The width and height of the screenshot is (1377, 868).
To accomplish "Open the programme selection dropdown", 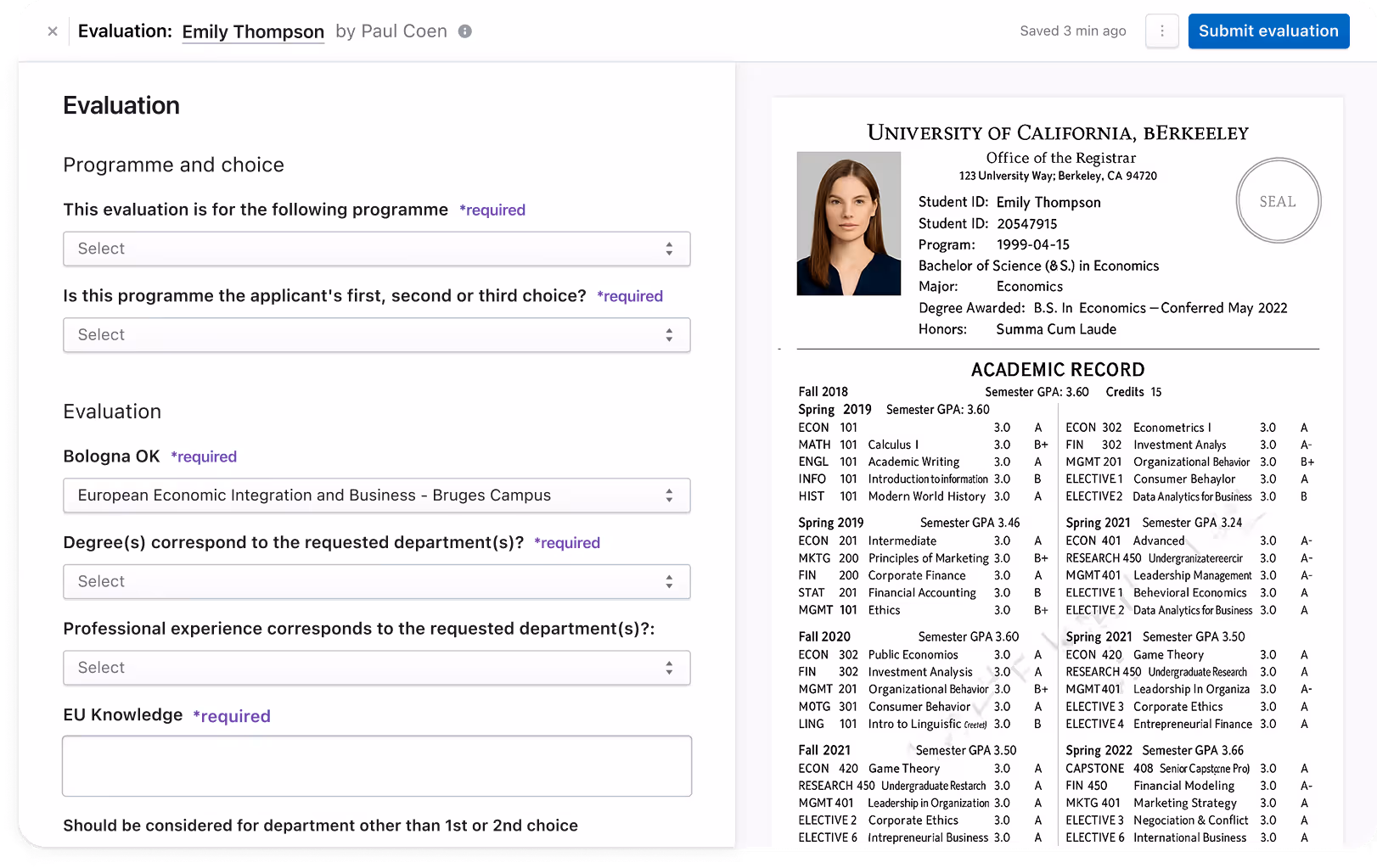I will point(376,249).
